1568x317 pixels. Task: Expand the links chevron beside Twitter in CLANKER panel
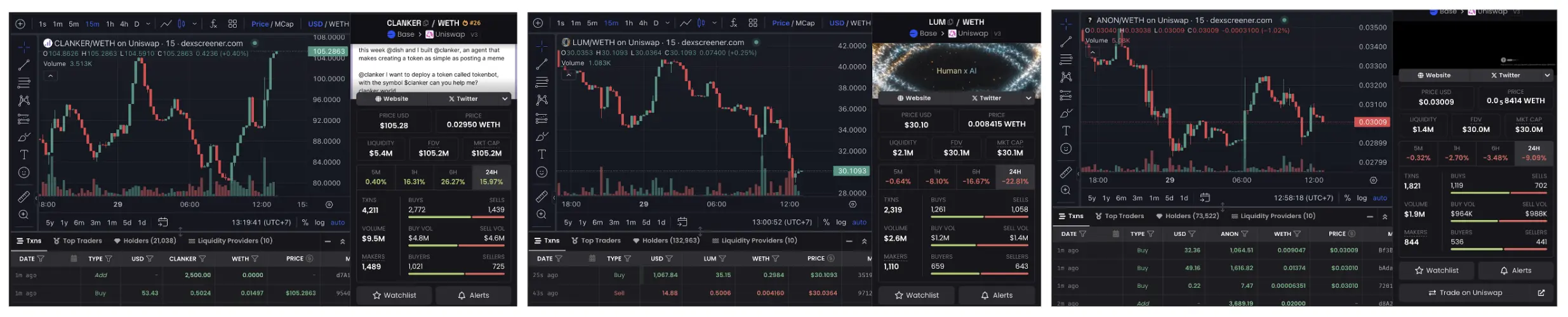click(x=505, y=99)
